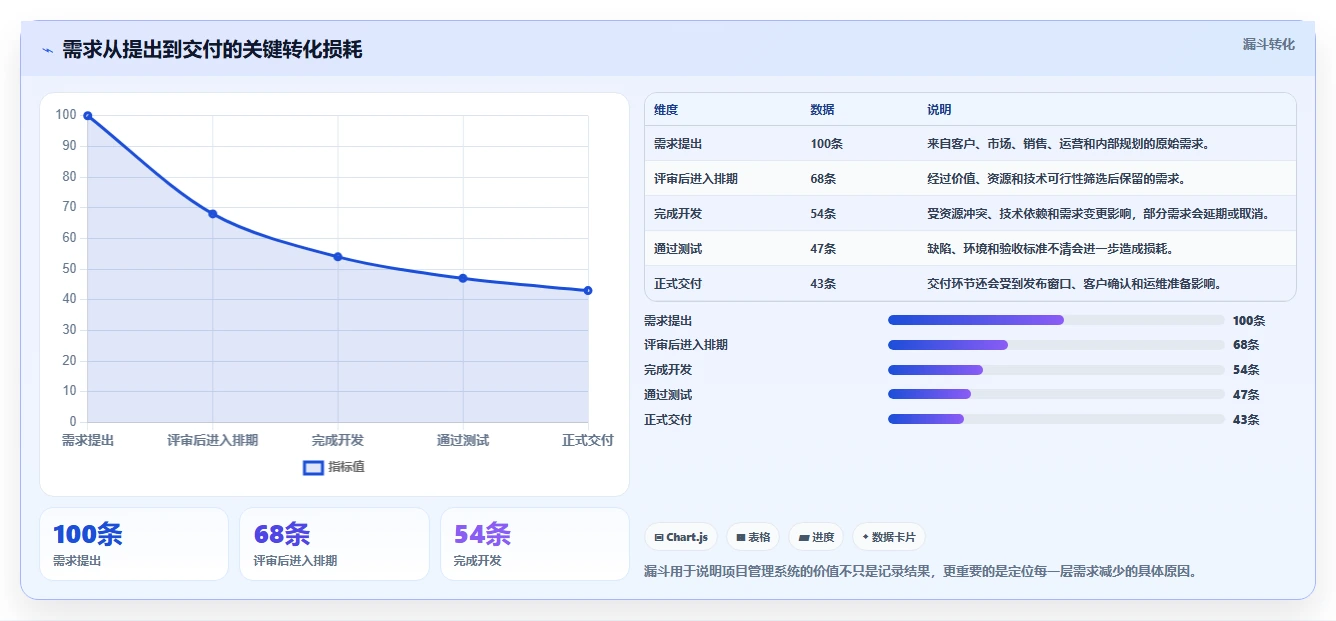The height and width of the screenshot is (621, 1336).
Task: Click the 68条 data card
Action: click(x=334, y=544)
